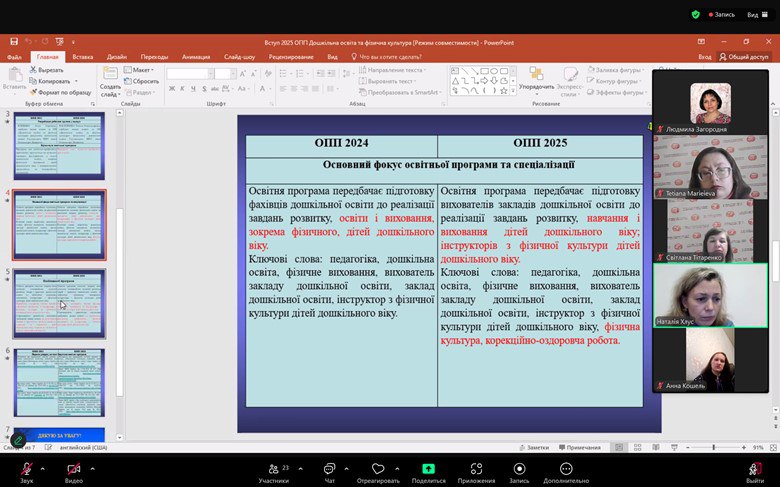Open the Участники participants panel
The height and width of the screenshot is (487, 780).
tap(273, 468)
